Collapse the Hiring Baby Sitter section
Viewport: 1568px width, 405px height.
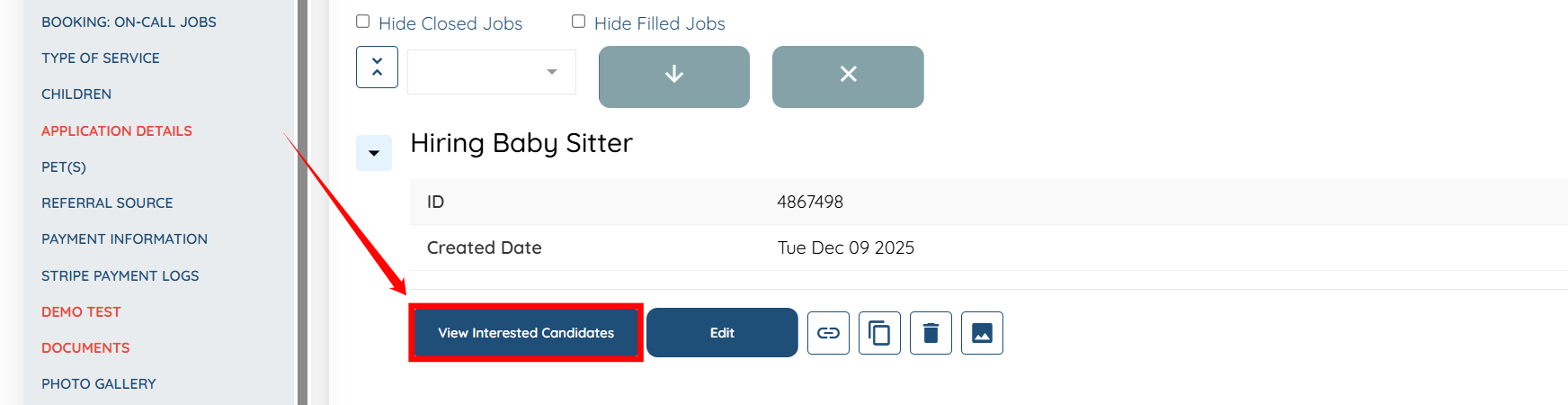pyautogui.click(x=374, y=153)
